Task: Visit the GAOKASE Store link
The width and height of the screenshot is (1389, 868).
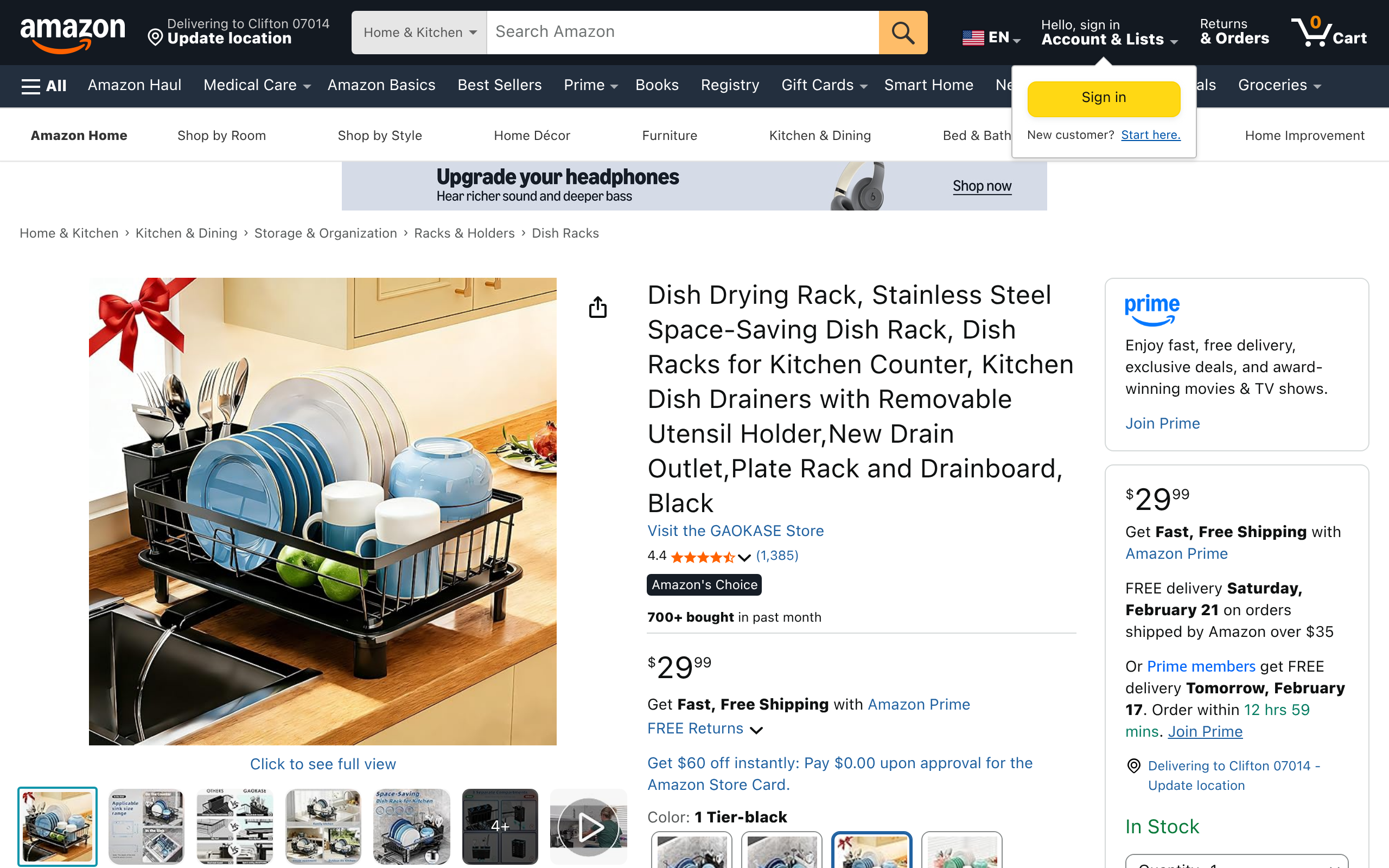Action: click(735, 531)
